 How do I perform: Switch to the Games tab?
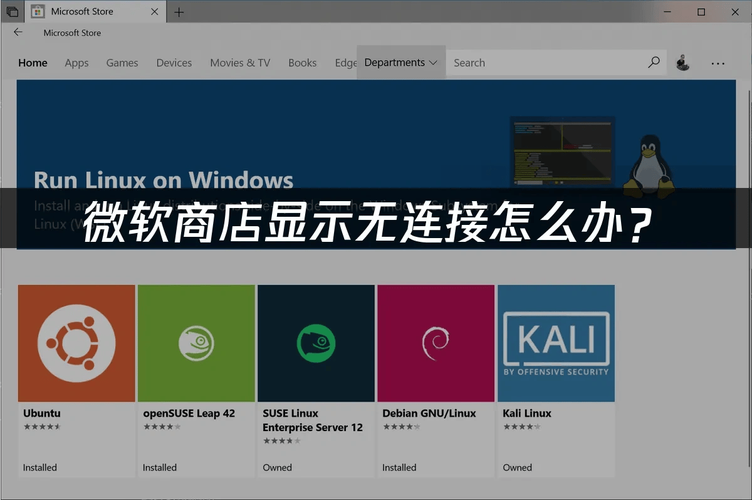(x=122, y=63)
